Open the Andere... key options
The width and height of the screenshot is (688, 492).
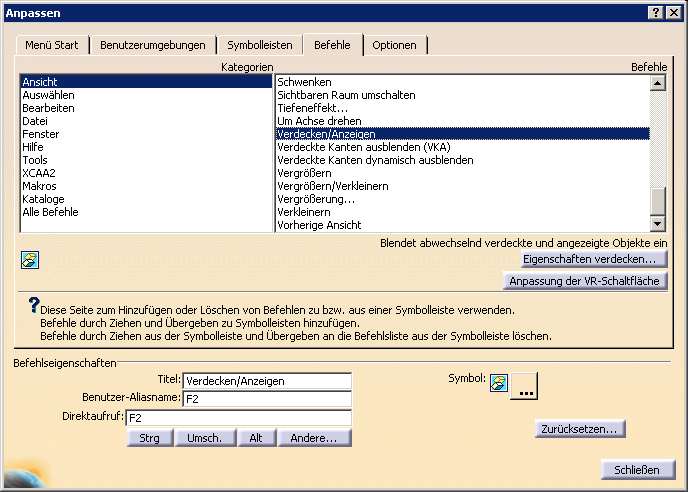[x=314, y=438]
